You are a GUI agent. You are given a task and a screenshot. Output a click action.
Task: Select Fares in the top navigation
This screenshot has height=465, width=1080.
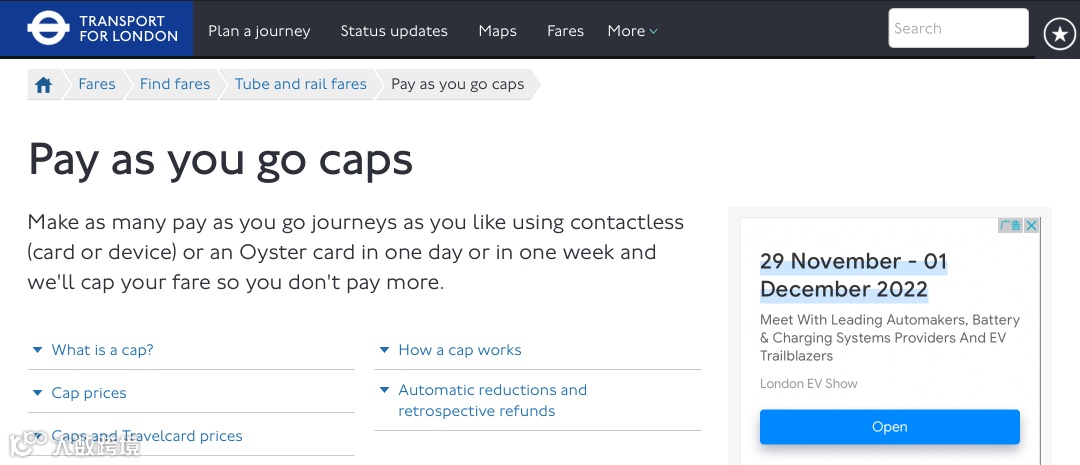point(565,31)
